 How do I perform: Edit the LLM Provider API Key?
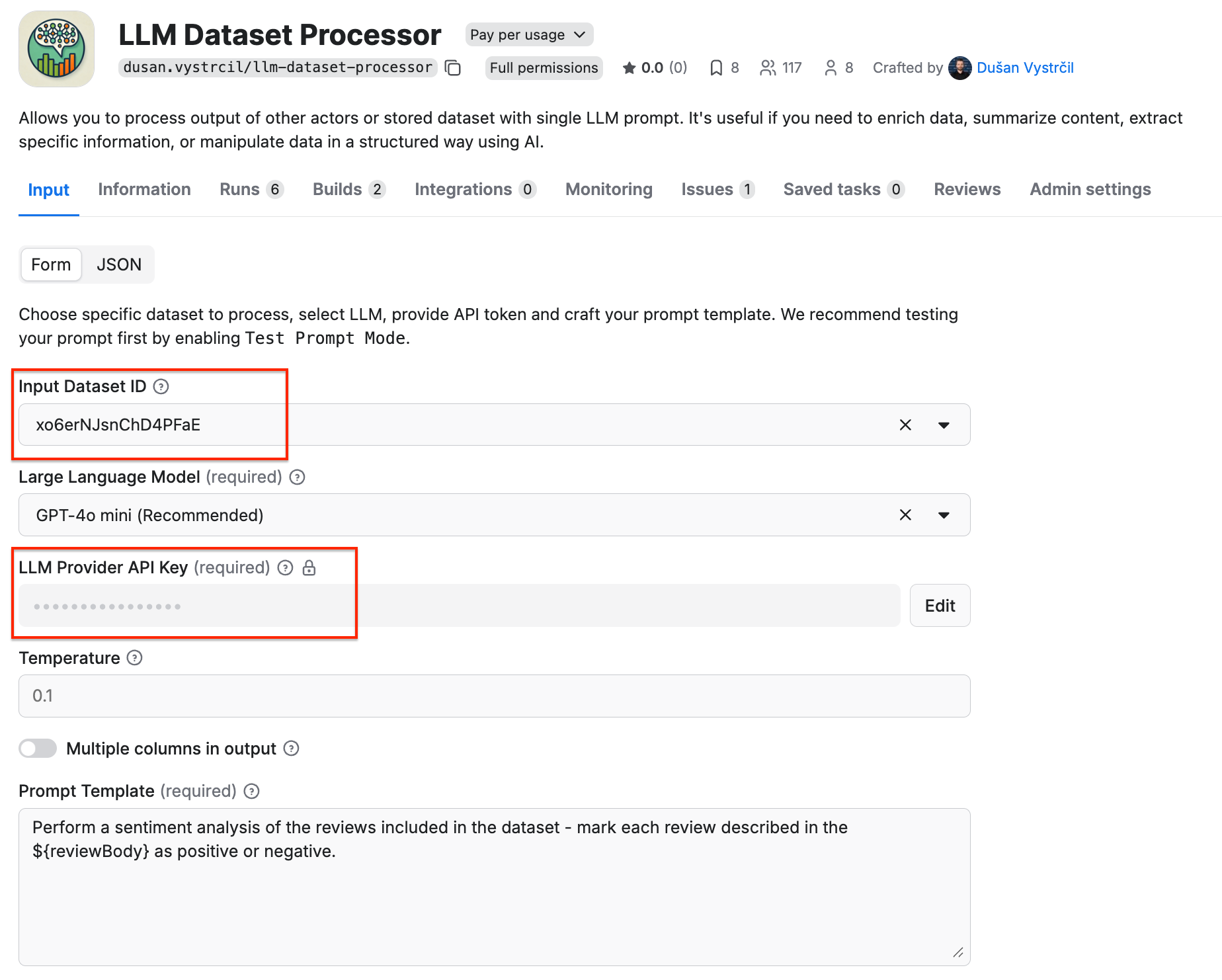(x=940, y=605)
